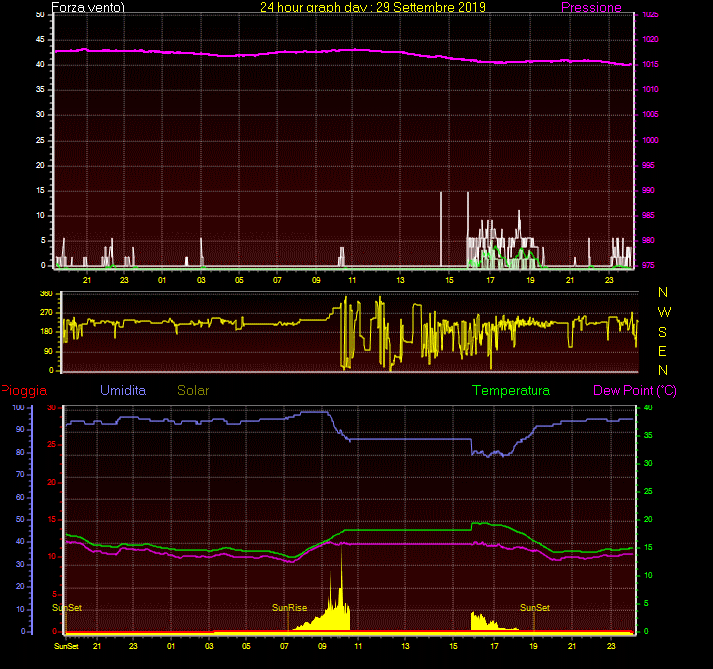Click the 'S' compass letter beside the direction graph
This screenshot has width=713, height=669.
coord(663,332)
